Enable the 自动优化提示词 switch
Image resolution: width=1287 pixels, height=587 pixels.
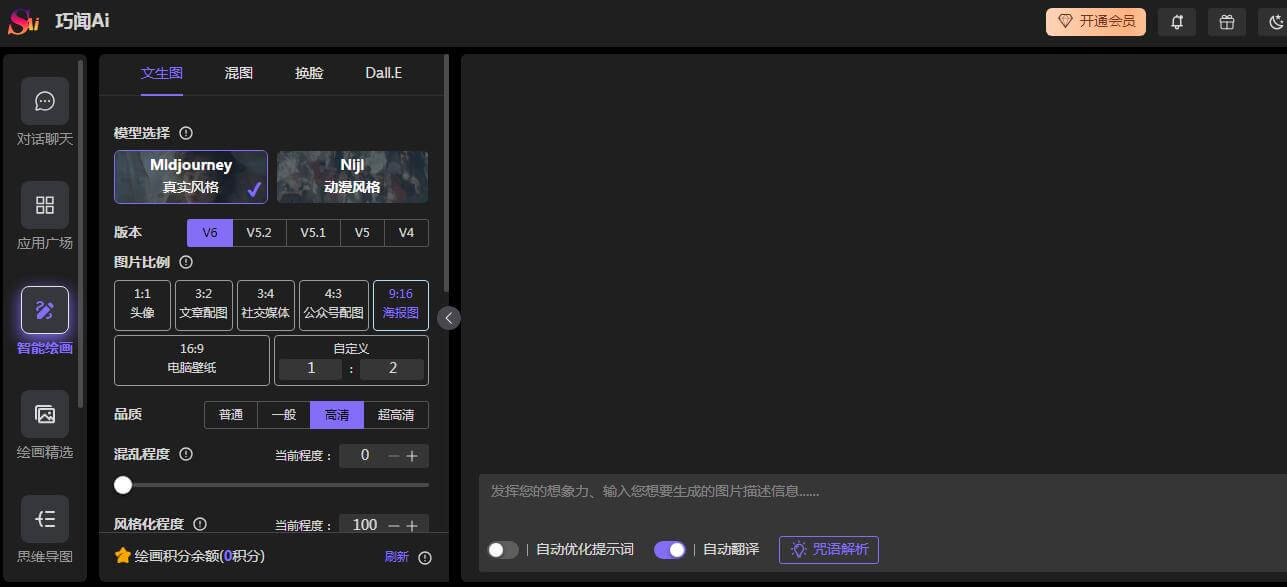click(503, 550)
